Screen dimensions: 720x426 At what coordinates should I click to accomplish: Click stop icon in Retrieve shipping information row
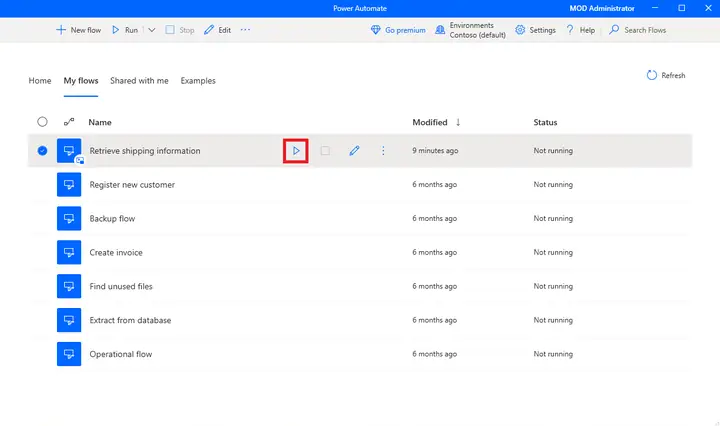coord(325,151)
